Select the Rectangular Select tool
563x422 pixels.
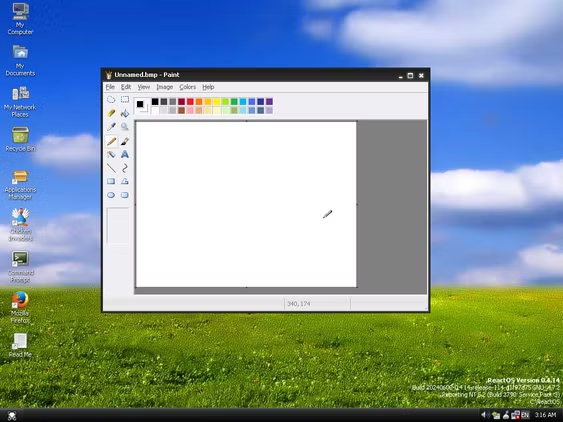125,100
